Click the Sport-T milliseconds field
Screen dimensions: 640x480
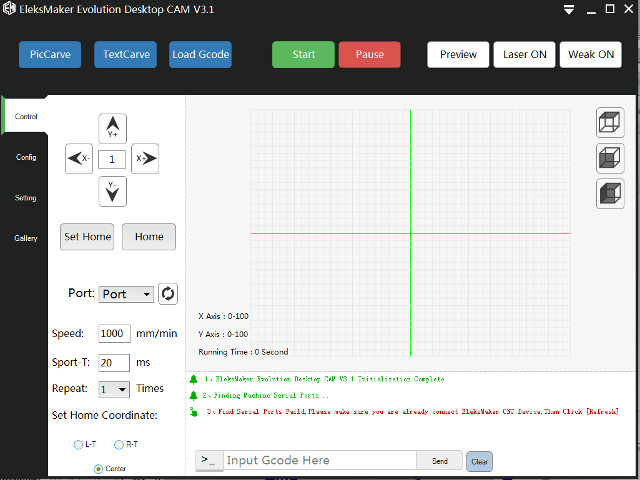114,362
